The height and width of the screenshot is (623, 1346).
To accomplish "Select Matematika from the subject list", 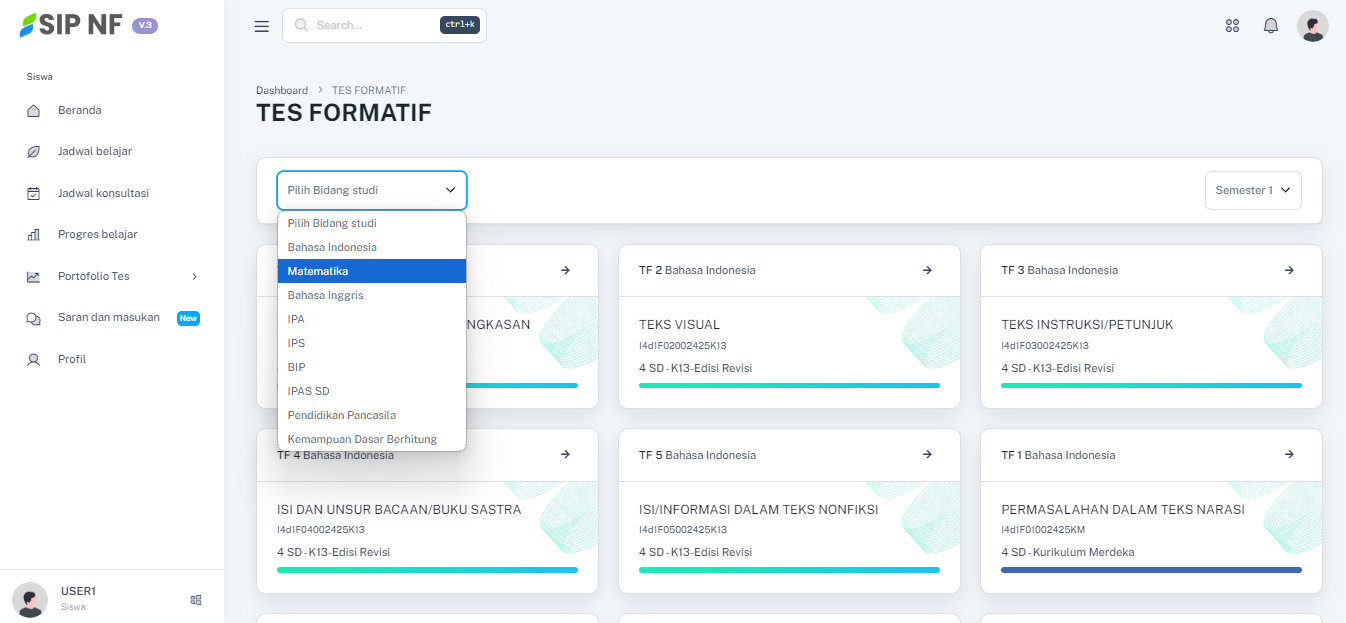I will [371, 271].
